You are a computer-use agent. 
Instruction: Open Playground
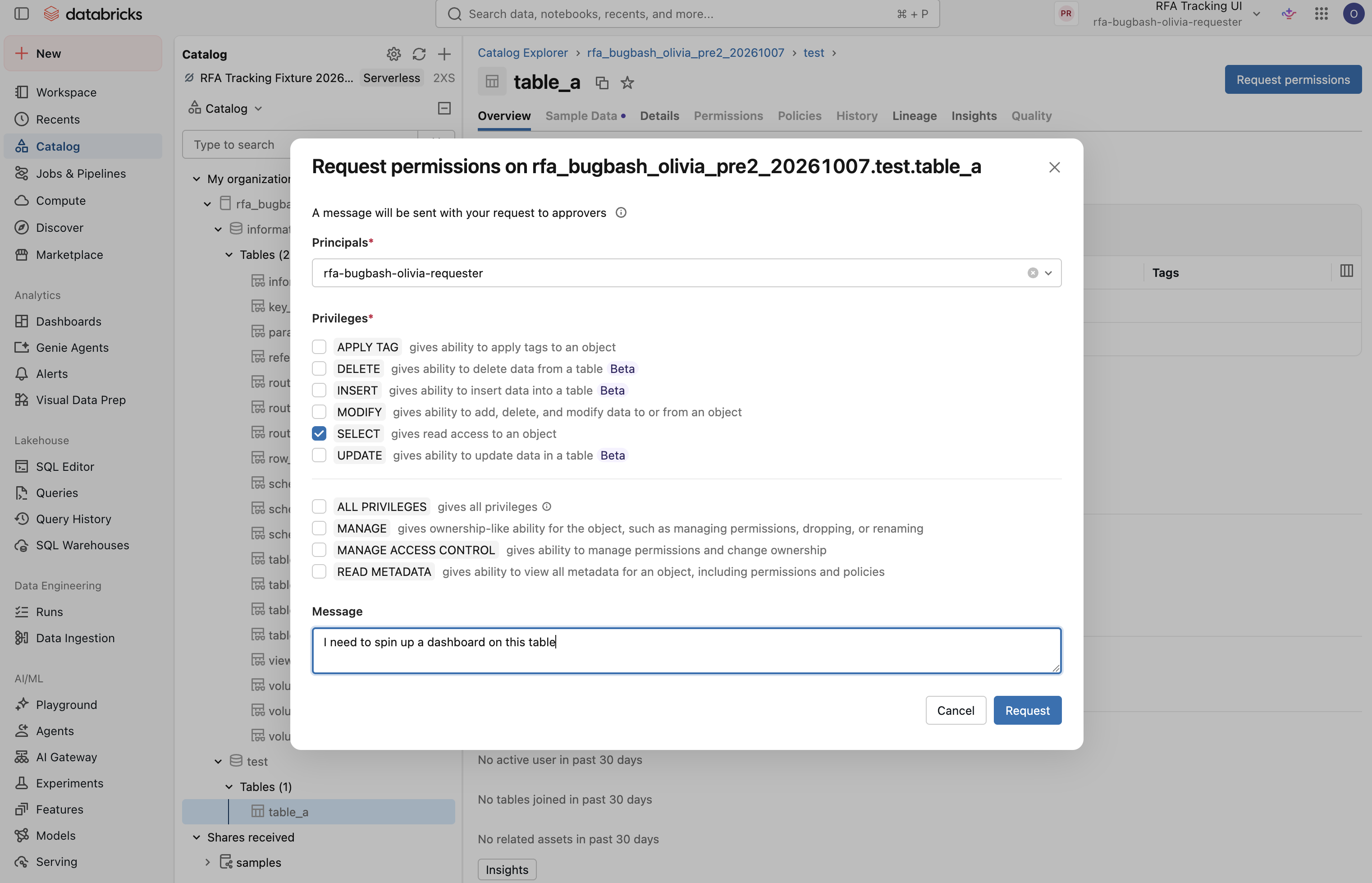(x=66, y=704)
